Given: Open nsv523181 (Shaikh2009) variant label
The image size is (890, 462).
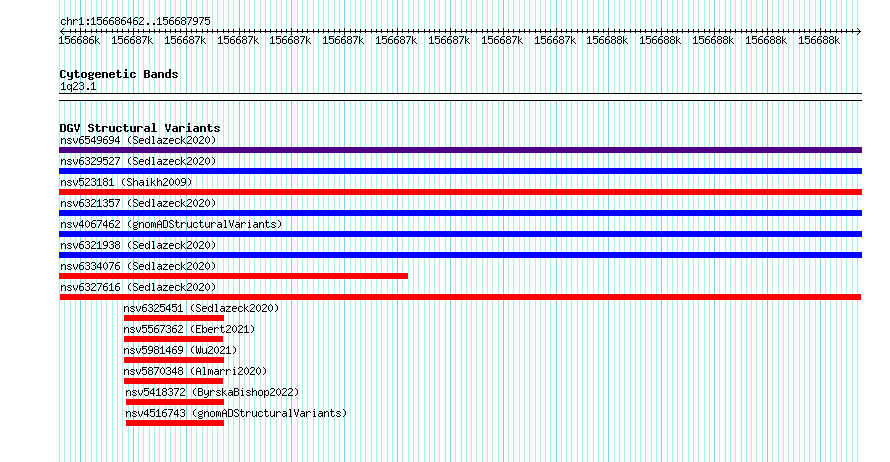Looking at the screenshot, I should 126,182.
